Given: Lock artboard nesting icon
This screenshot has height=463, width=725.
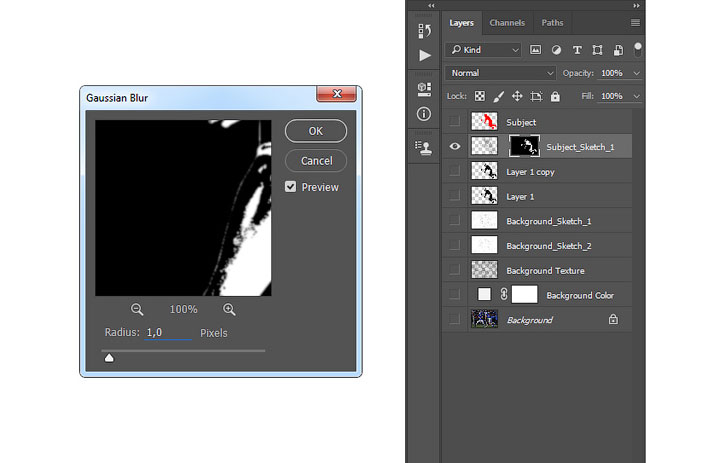Looking at the screenshot, I should pos(536,96).
